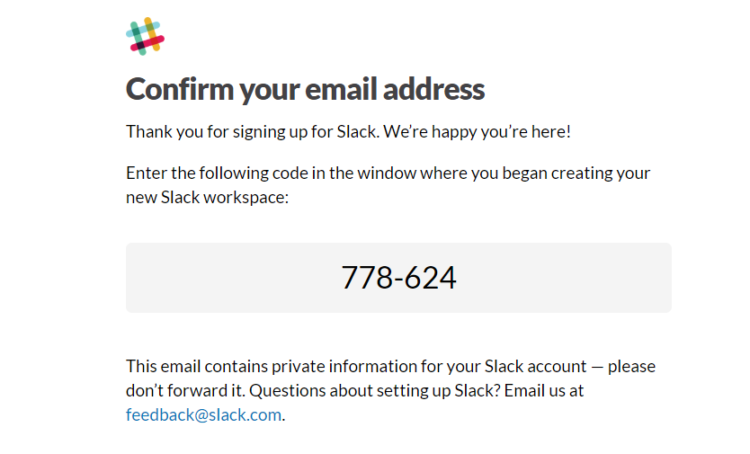Click the "Enter the following code" line
Screen dimensions: 750x454
tap(388, 173)
